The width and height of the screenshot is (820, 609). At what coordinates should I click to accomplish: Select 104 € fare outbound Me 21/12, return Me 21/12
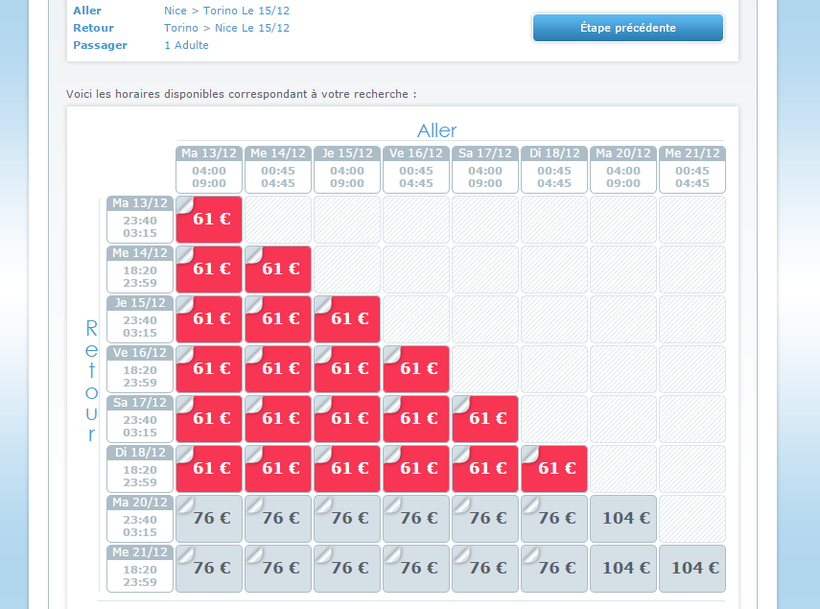[x=693, y=568]
